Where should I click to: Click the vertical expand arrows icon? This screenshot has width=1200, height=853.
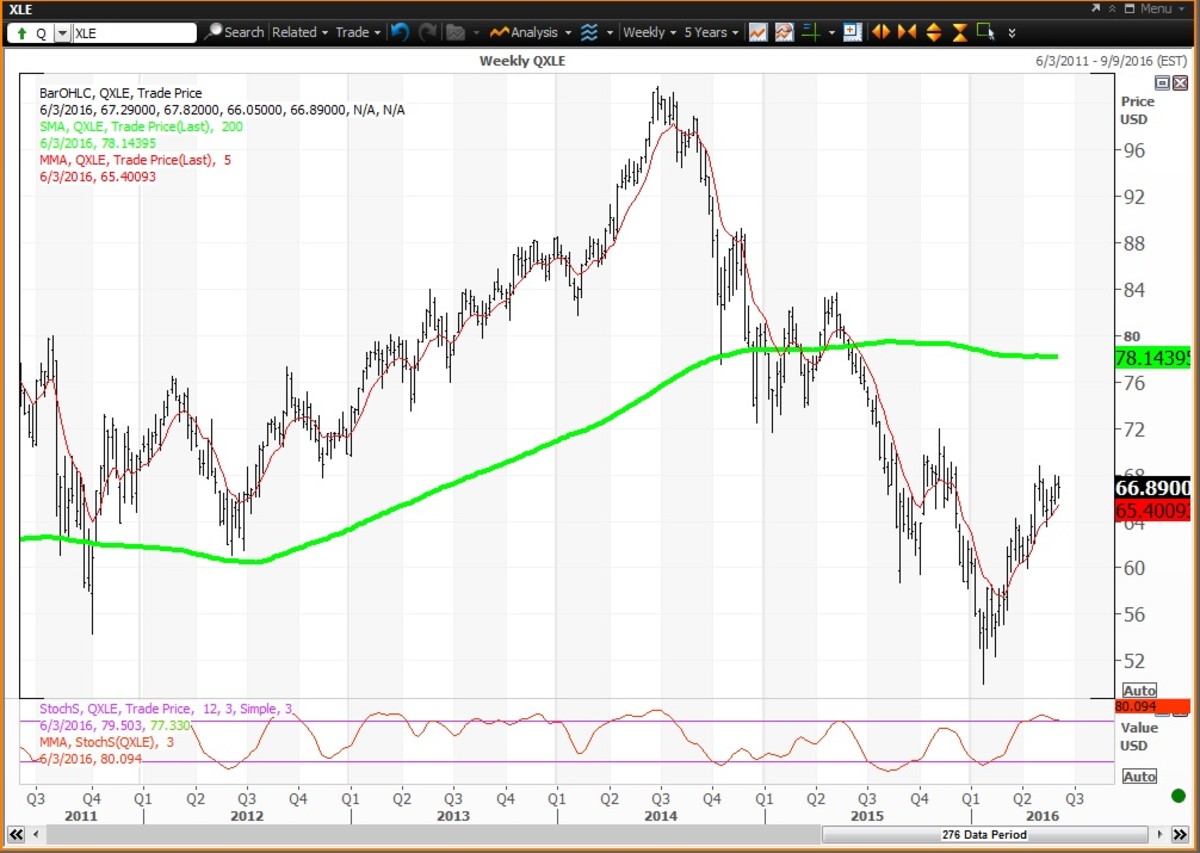point(933,32)
